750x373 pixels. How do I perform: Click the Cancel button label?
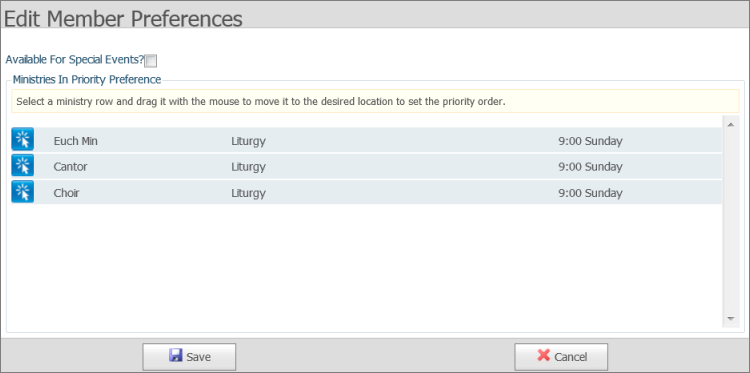pyautogui.click(x=571, y=357)
